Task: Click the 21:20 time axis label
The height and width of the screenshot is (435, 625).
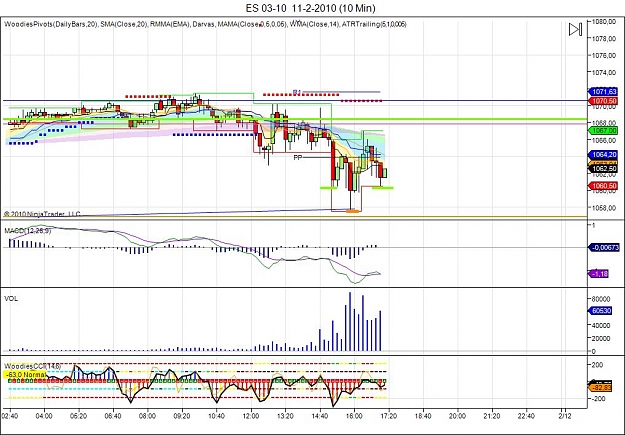Action: click(491, 416)
